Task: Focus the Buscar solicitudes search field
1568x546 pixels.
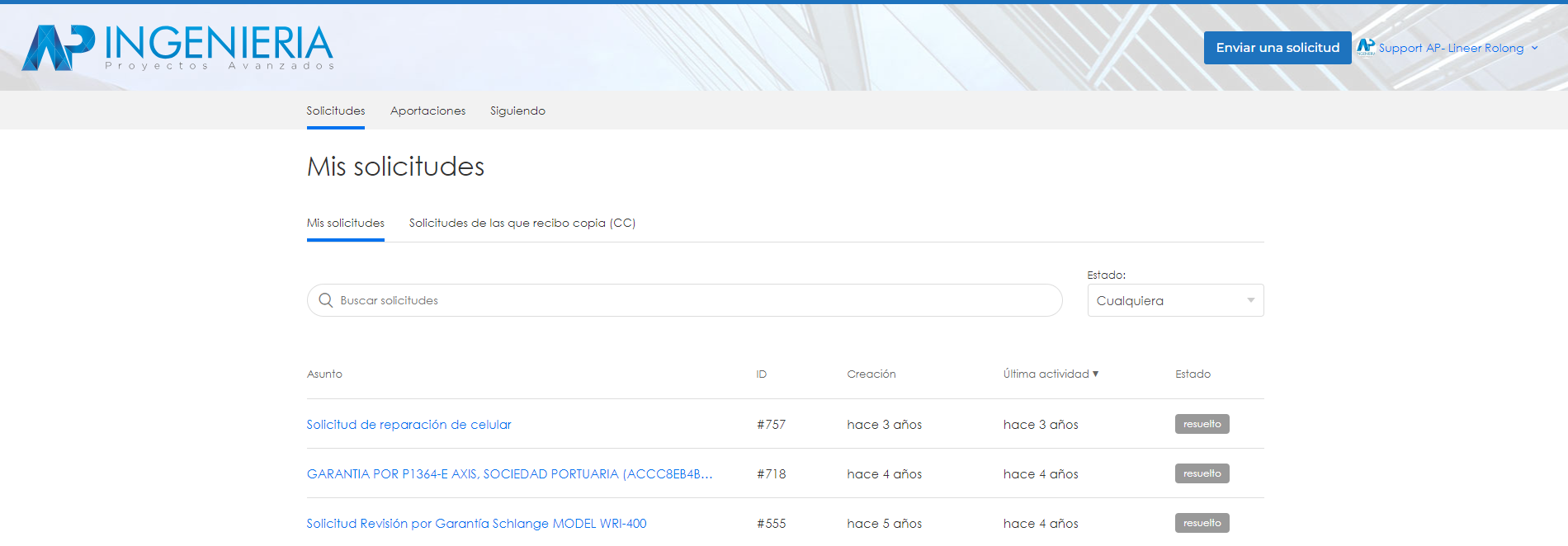Action: (x=685, y=300)
